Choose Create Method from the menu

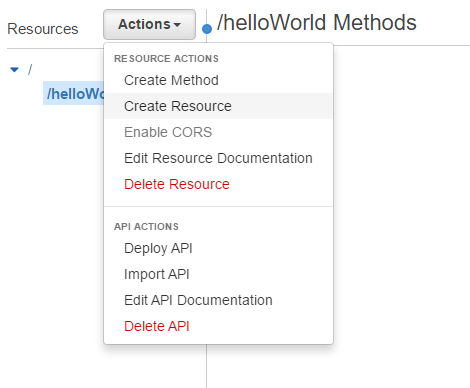[x=218, y=80]
